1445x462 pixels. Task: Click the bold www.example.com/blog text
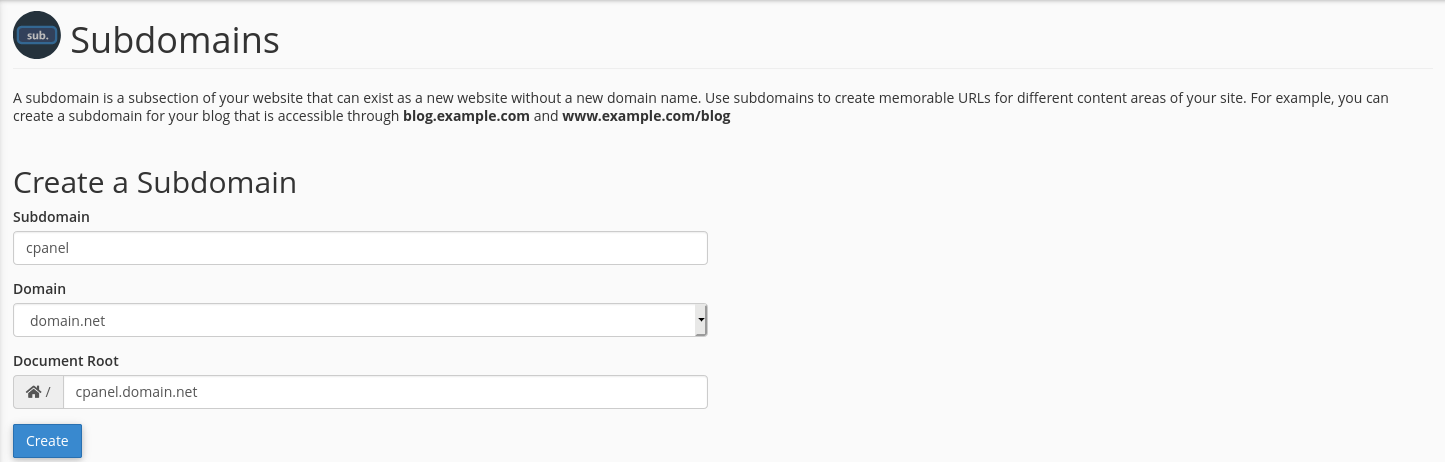click(x=646, y=116)
